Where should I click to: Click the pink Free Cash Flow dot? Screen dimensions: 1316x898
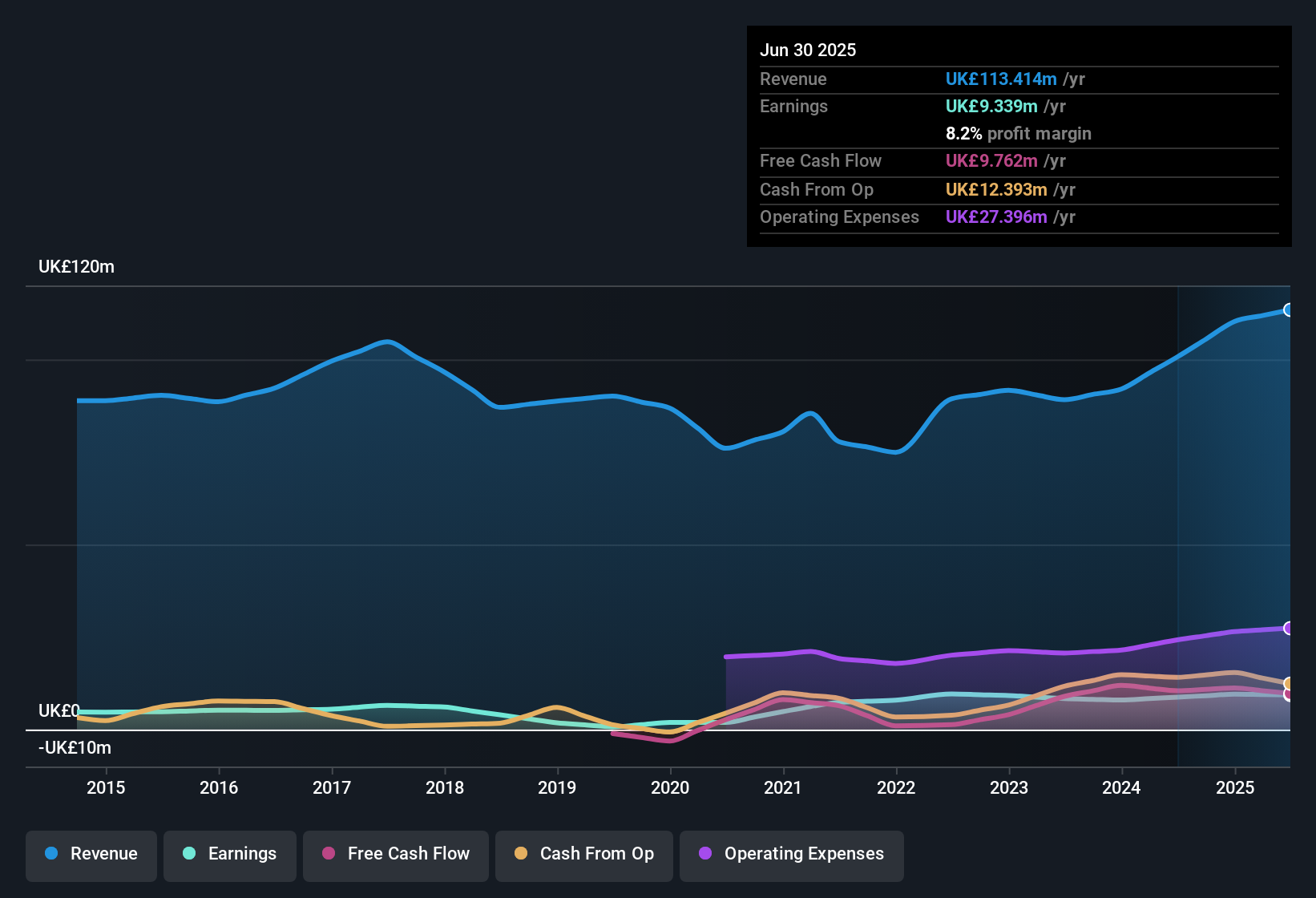(x=329, y=853)
